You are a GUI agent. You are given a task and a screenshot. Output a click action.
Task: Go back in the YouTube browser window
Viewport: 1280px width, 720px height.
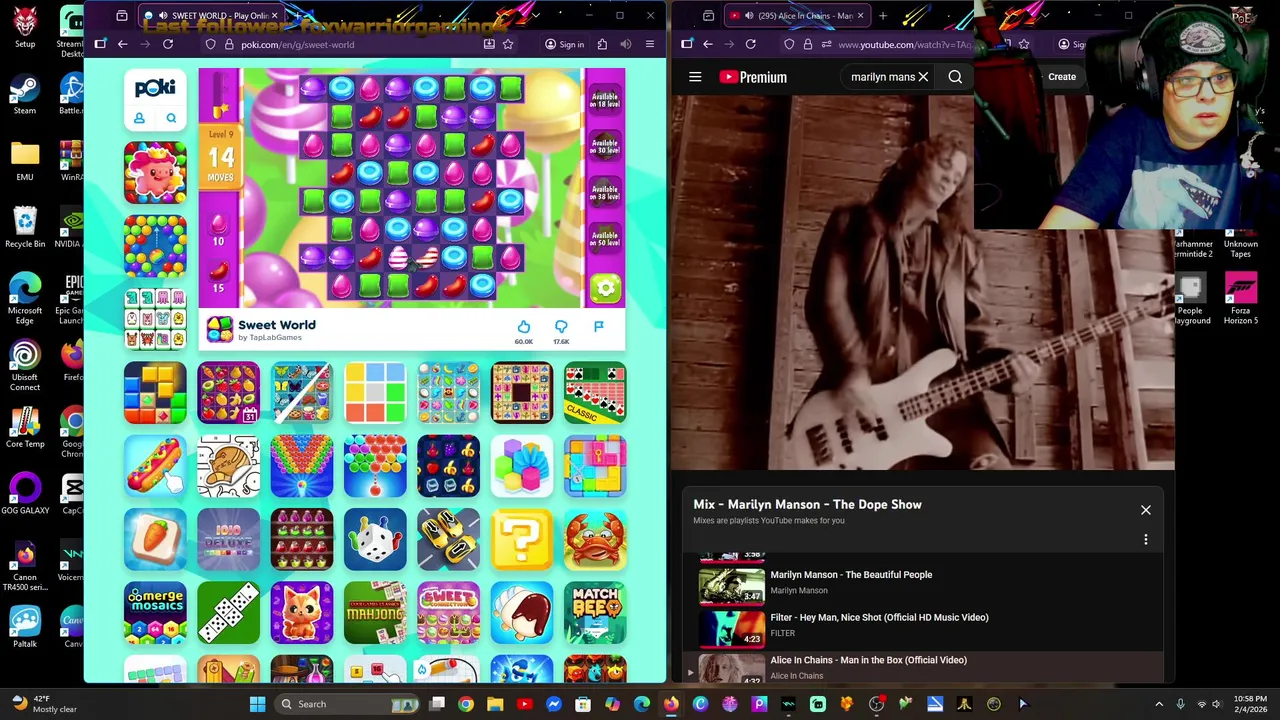pyautogui.click(x=707, y=44)
